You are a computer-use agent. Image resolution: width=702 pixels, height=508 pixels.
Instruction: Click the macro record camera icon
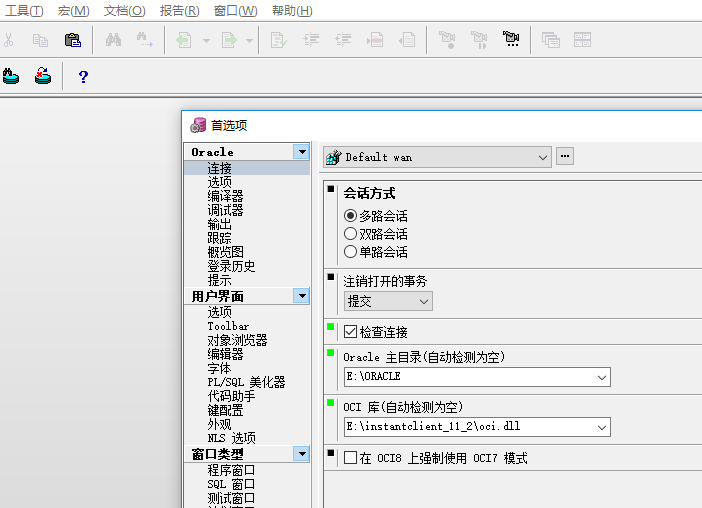pyautogui.click(x=447, y=40)
